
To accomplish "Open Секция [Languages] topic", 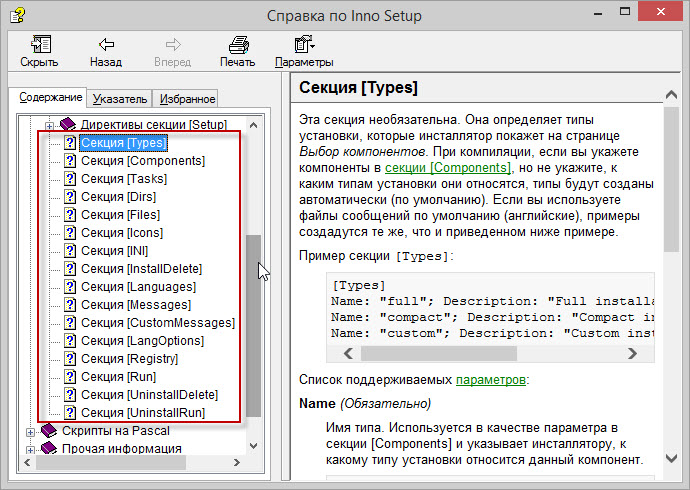I will click(138, 286).
